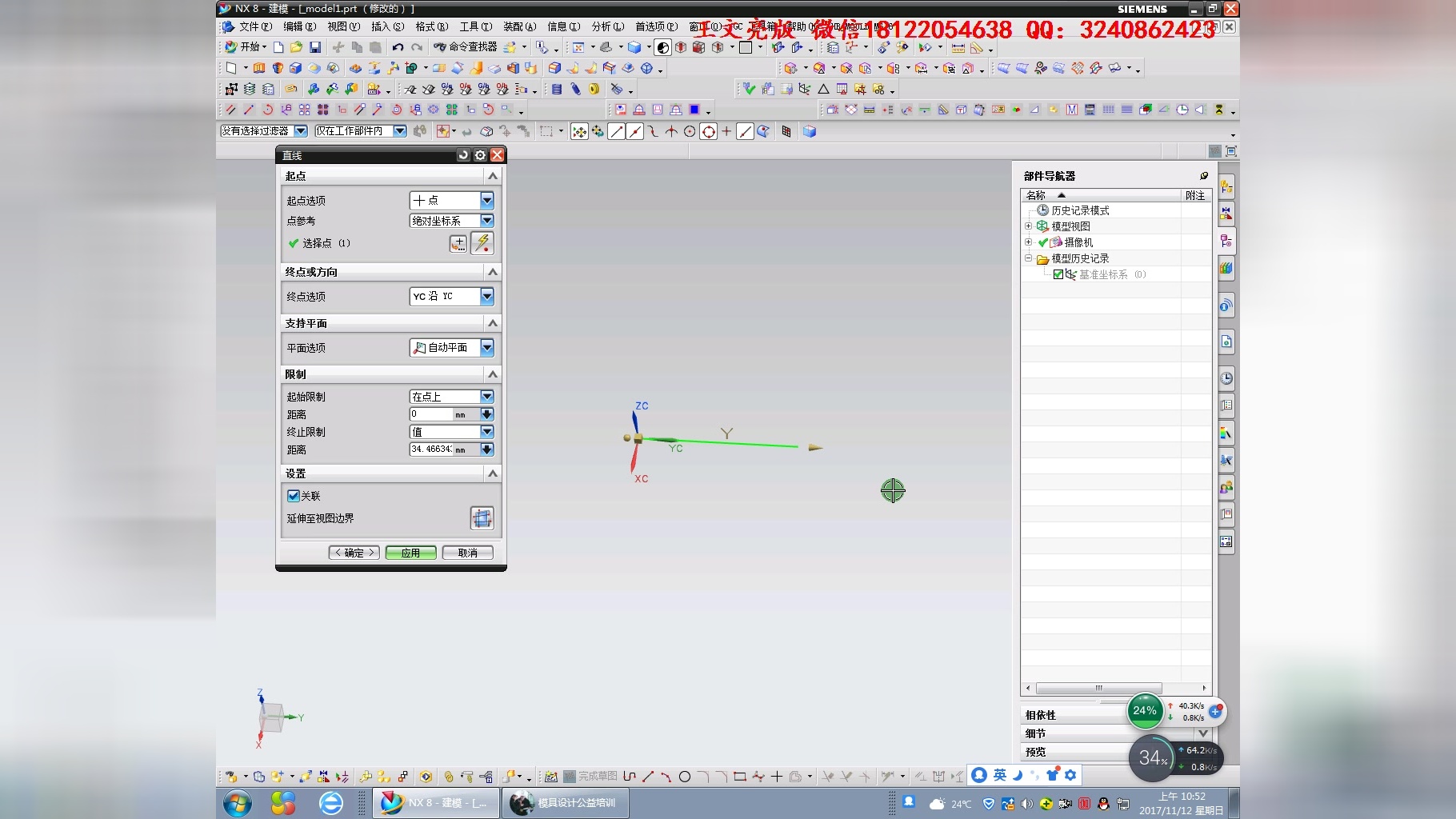Screen dimensions: 1456x819
Task: Click the Windows Start orb on taskbar
Action: 238,803
